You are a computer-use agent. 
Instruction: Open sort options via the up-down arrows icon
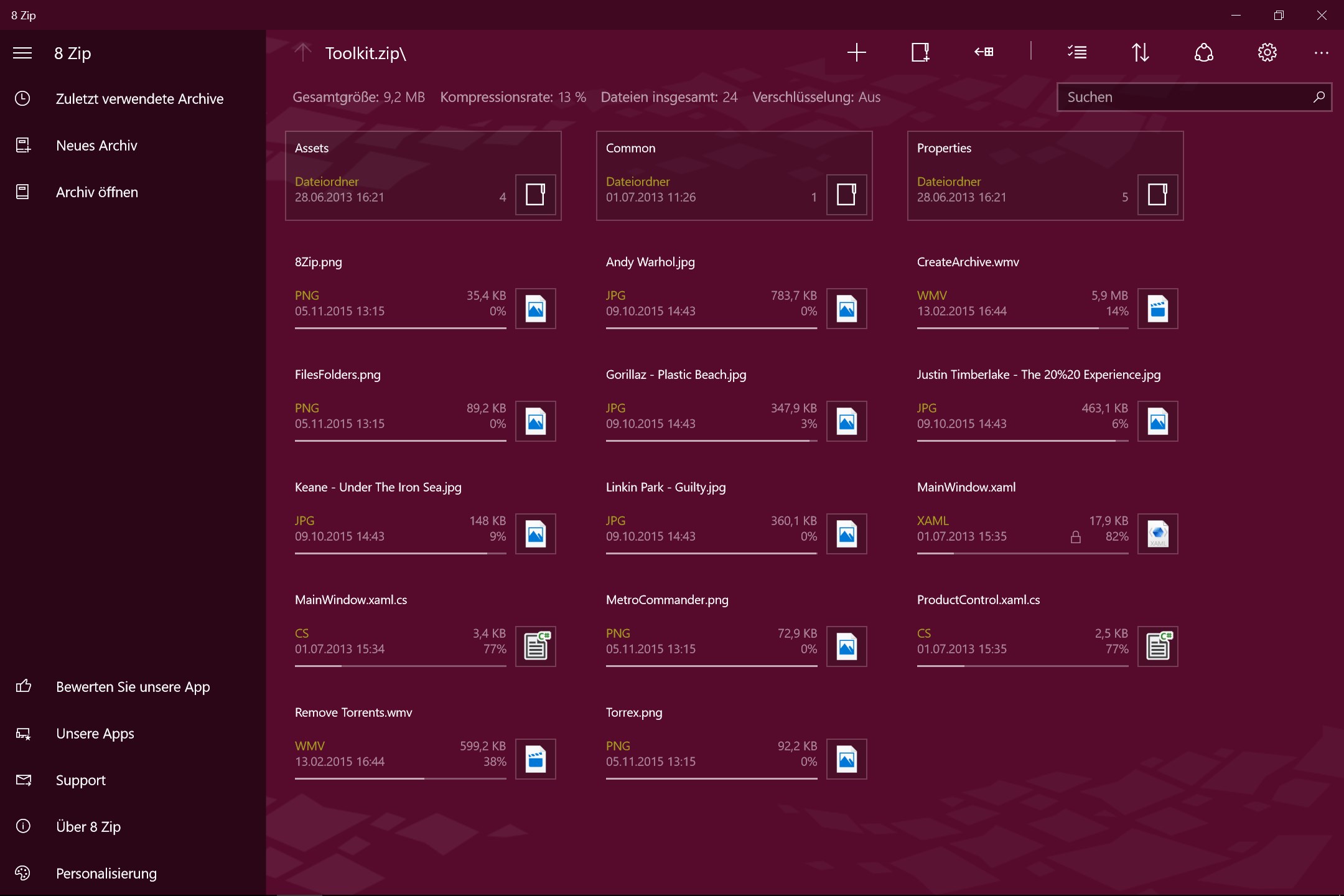point(1141,53)
